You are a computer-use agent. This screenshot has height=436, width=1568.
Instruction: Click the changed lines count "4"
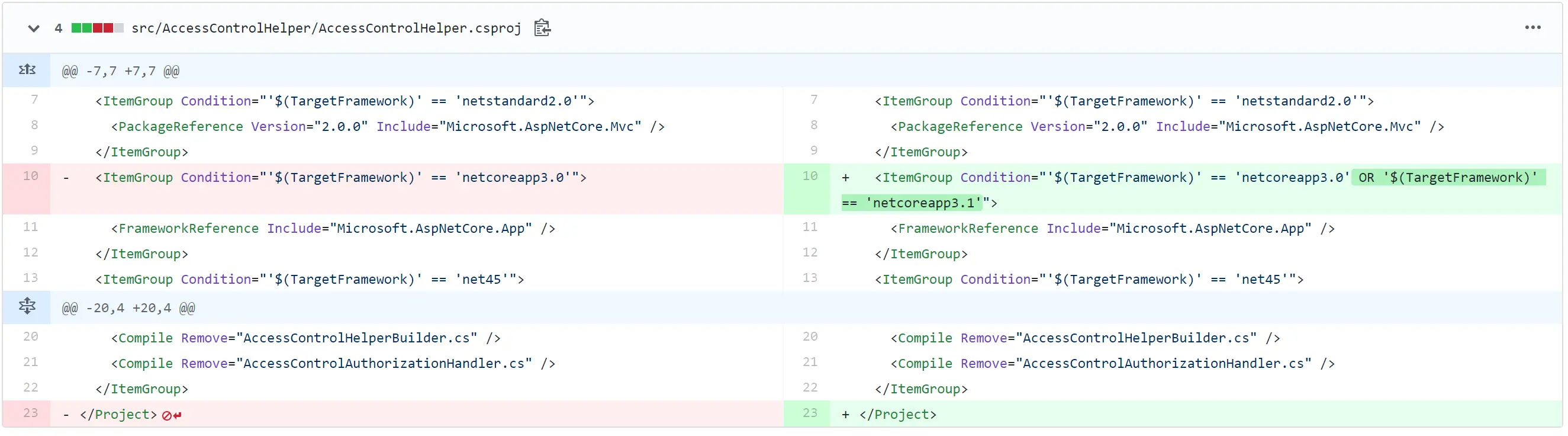point(59,28)
